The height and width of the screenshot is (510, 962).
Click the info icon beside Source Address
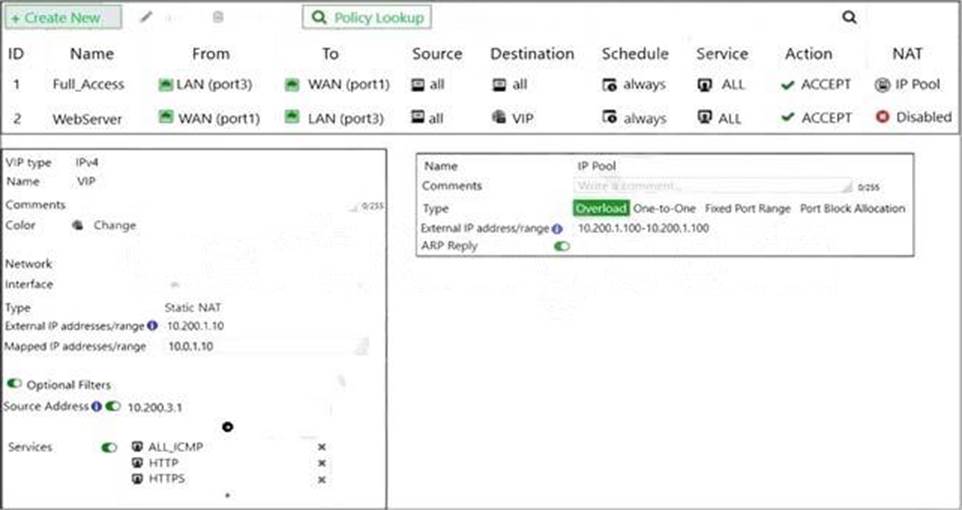[97, 407]
